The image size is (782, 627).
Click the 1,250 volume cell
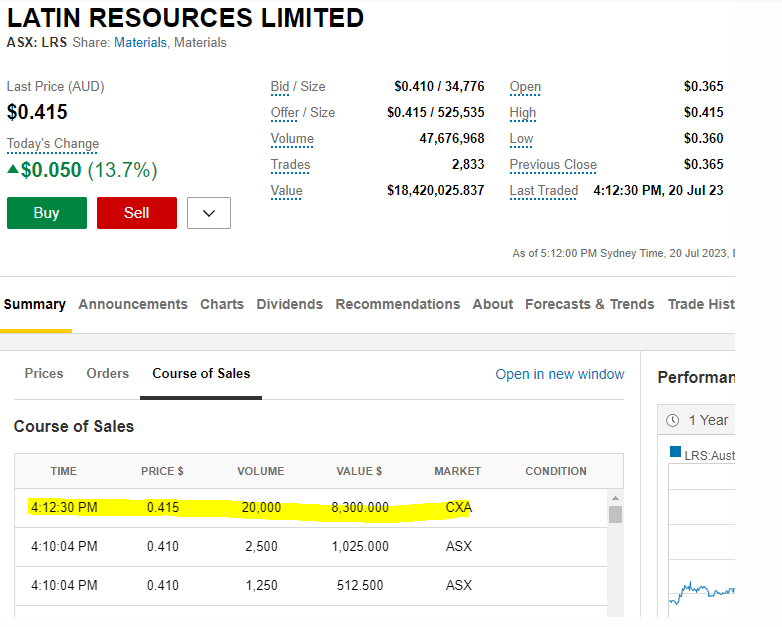[261, 586]
